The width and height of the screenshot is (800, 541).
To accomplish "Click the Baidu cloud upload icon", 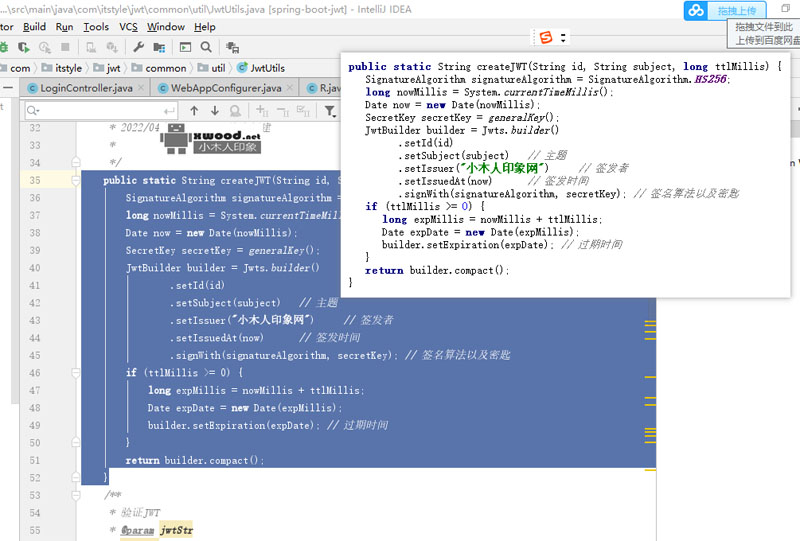I will click(696, 10).
